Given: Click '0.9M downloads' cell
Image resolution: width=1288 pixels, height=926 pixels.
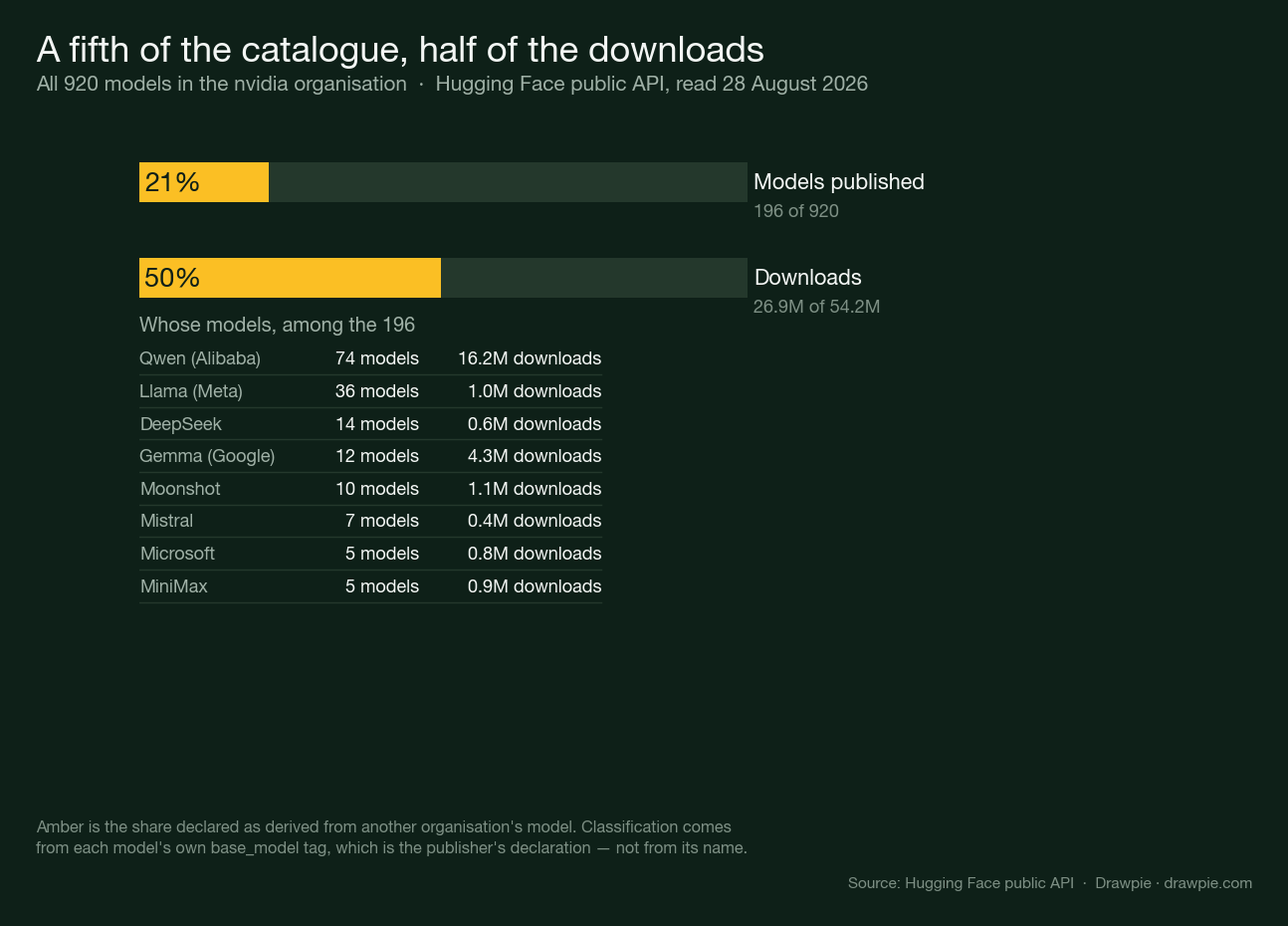Looking at the screenshot, I should [535, 586].
